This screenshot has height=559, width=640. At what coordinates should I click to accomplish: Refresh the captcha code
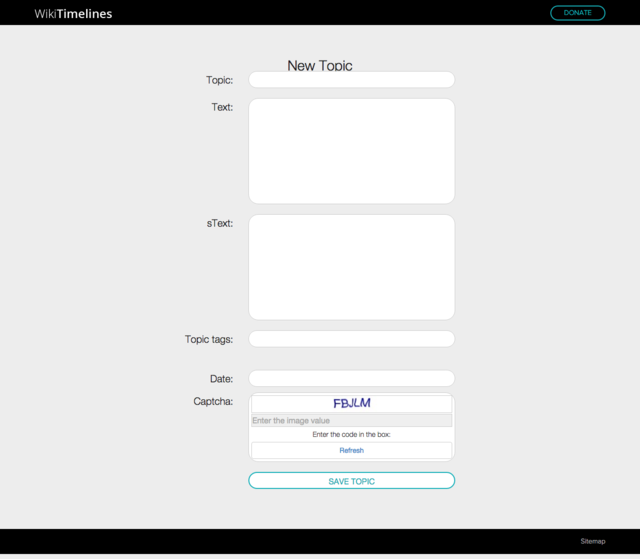[351, 451]
